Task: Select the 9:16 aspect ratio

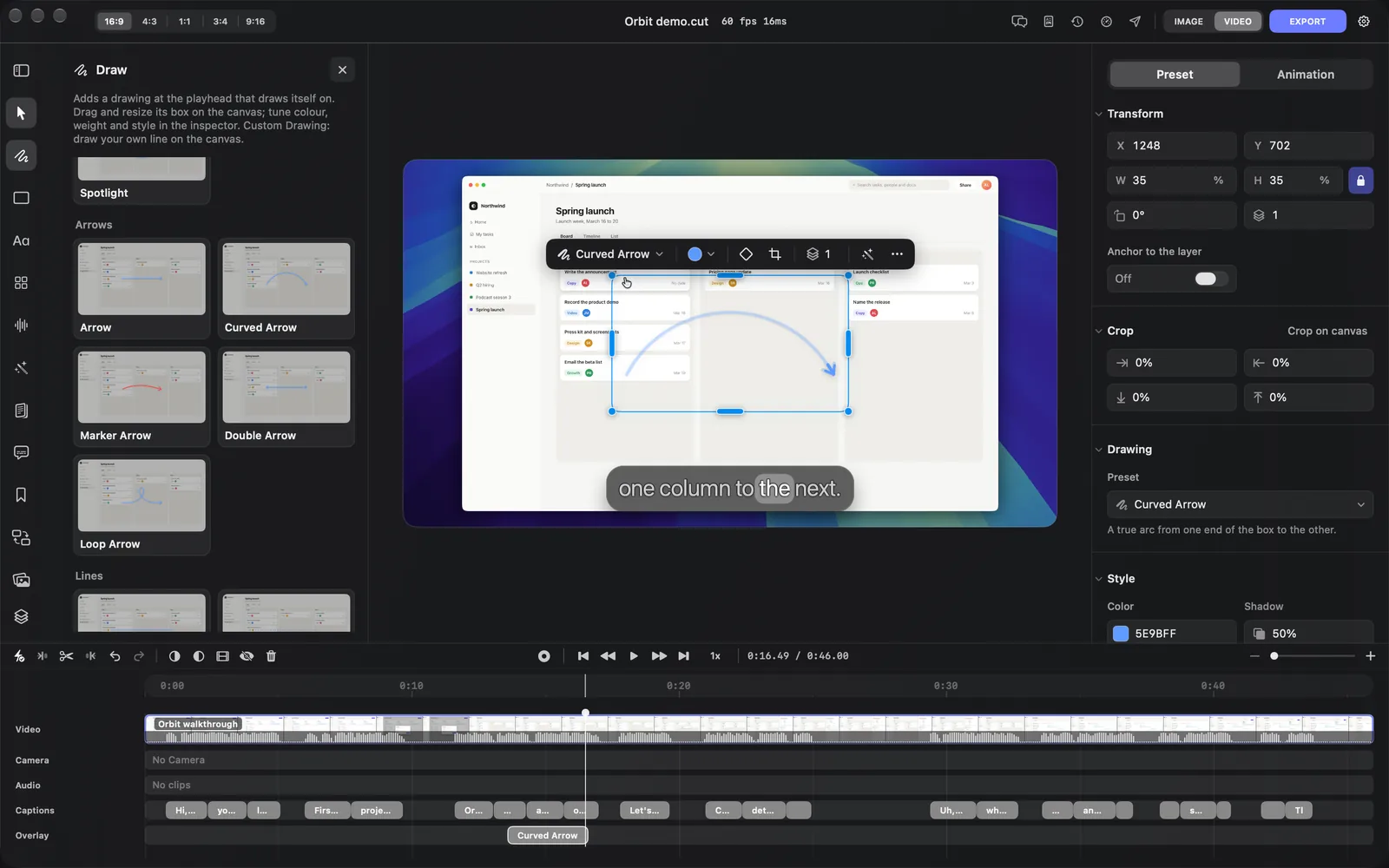Action: point(255,22)
